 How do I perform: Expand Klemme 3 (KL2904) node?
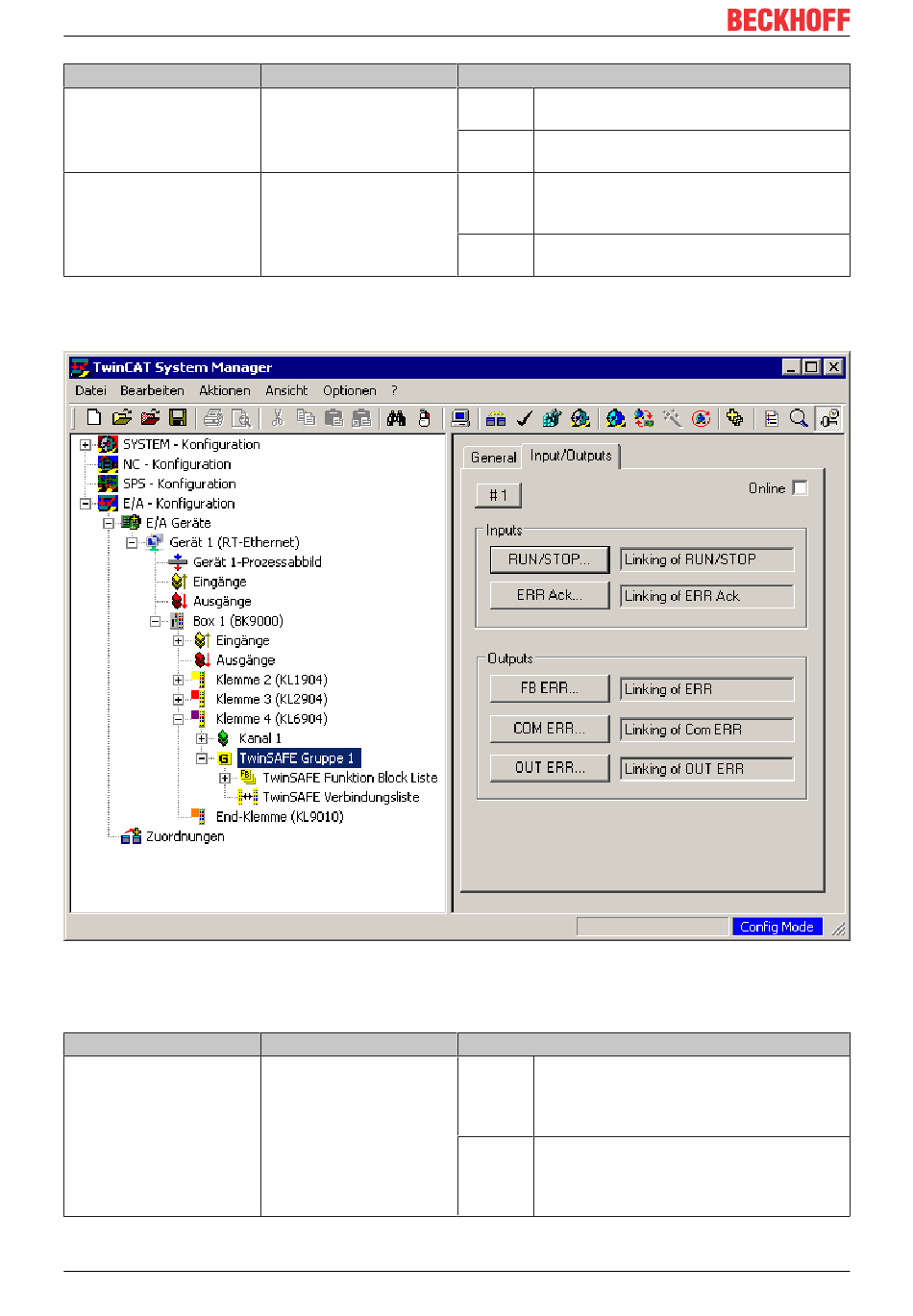178,700
